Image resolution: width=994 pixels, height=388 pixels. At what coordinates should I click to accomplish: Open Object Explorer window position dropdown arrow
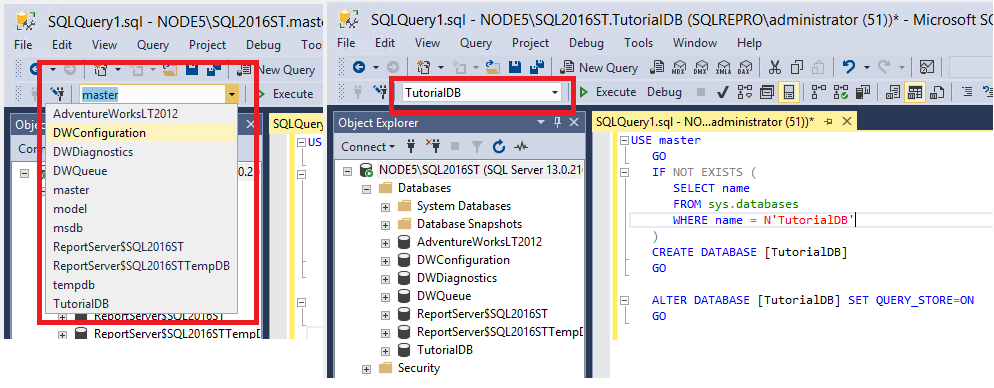(x=541, y=122)
